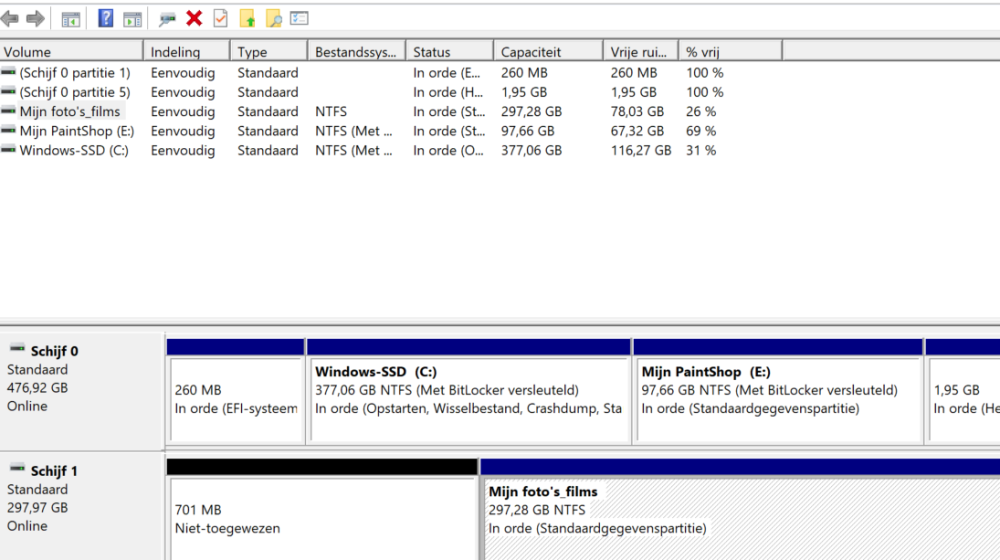
Task: Select Mijn foto's_films in the volume list
Action: tap(70, 112)
